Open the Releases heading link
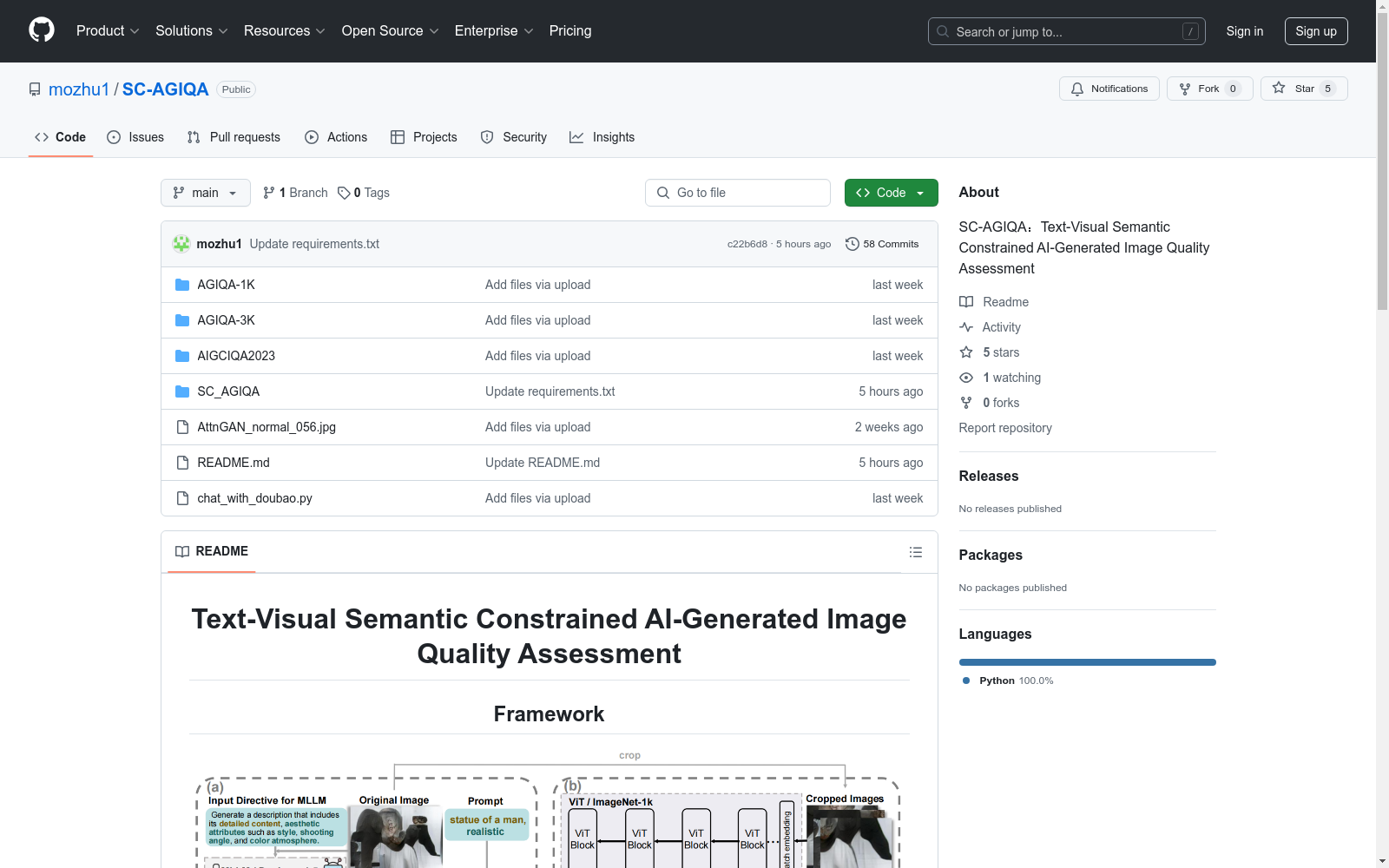 [x=989, y=476]
